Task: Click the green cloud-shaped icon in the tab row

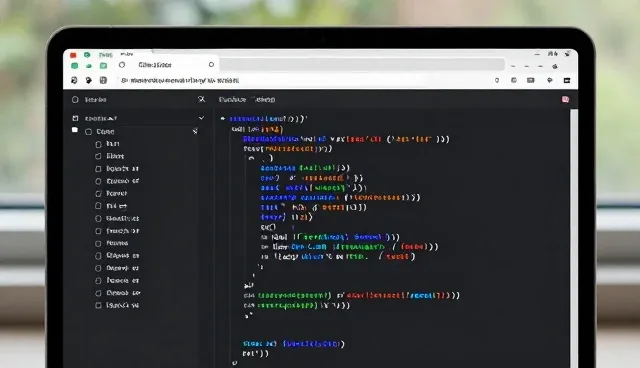Action: tap(89, 66)
